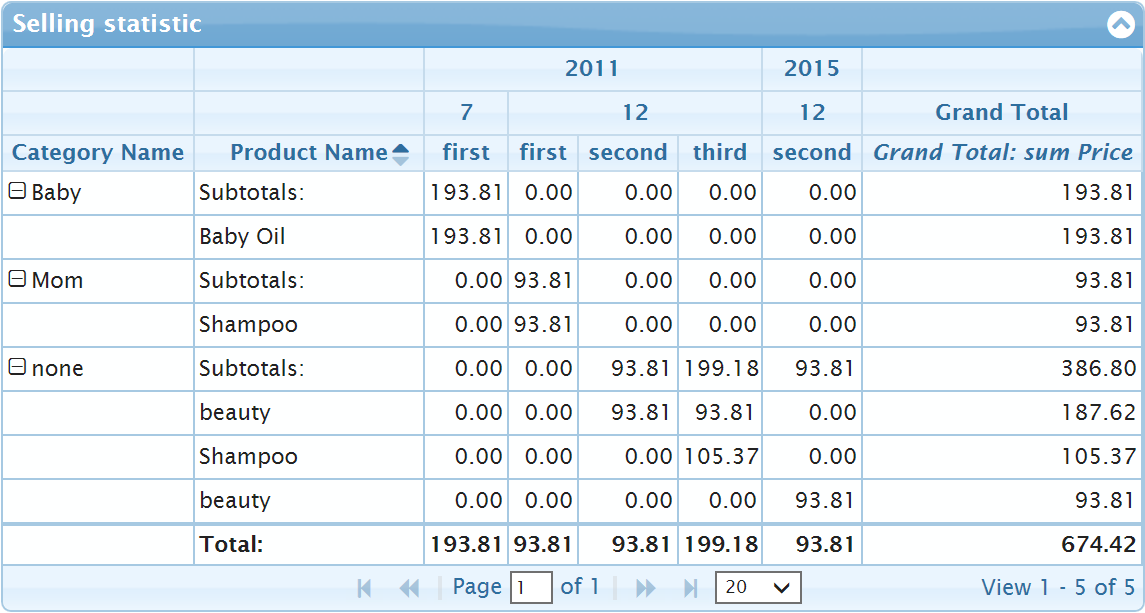Go to the next page

click(646, 587)
